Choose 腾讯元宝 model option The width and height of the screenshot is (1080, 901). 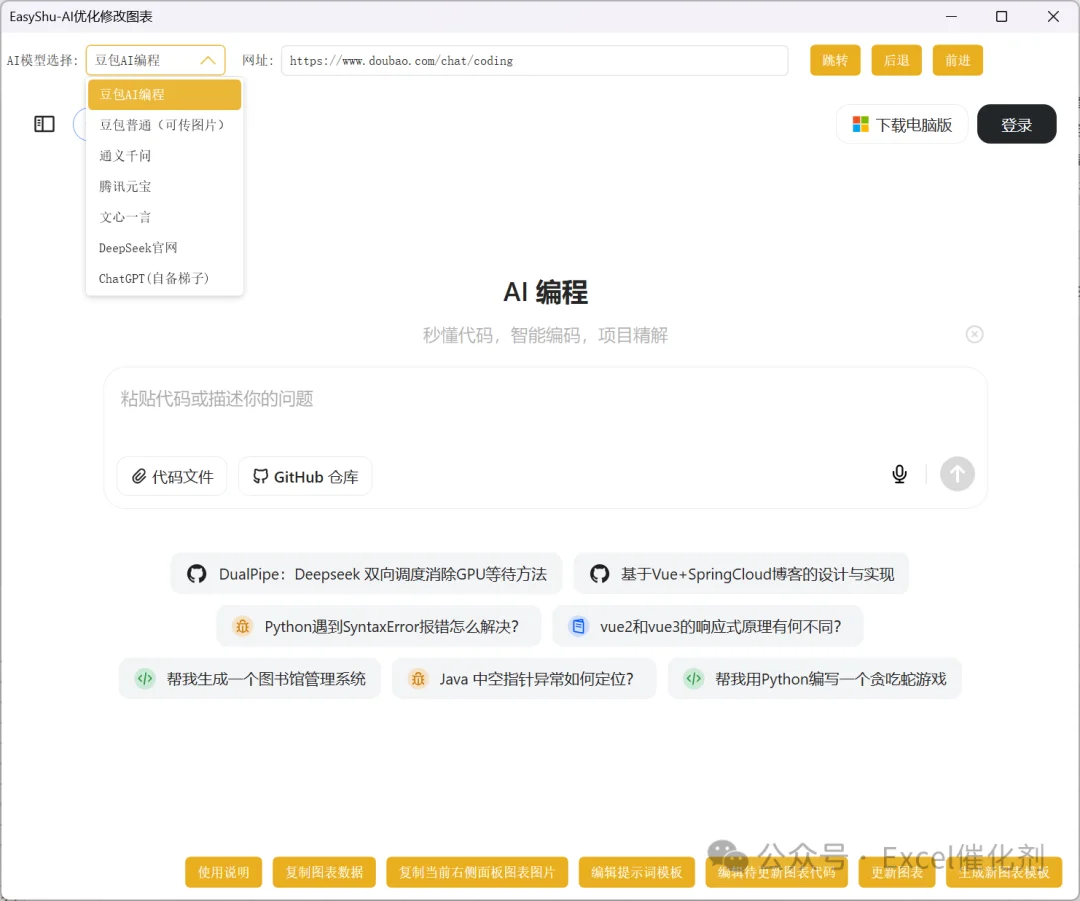coord(165,187)
